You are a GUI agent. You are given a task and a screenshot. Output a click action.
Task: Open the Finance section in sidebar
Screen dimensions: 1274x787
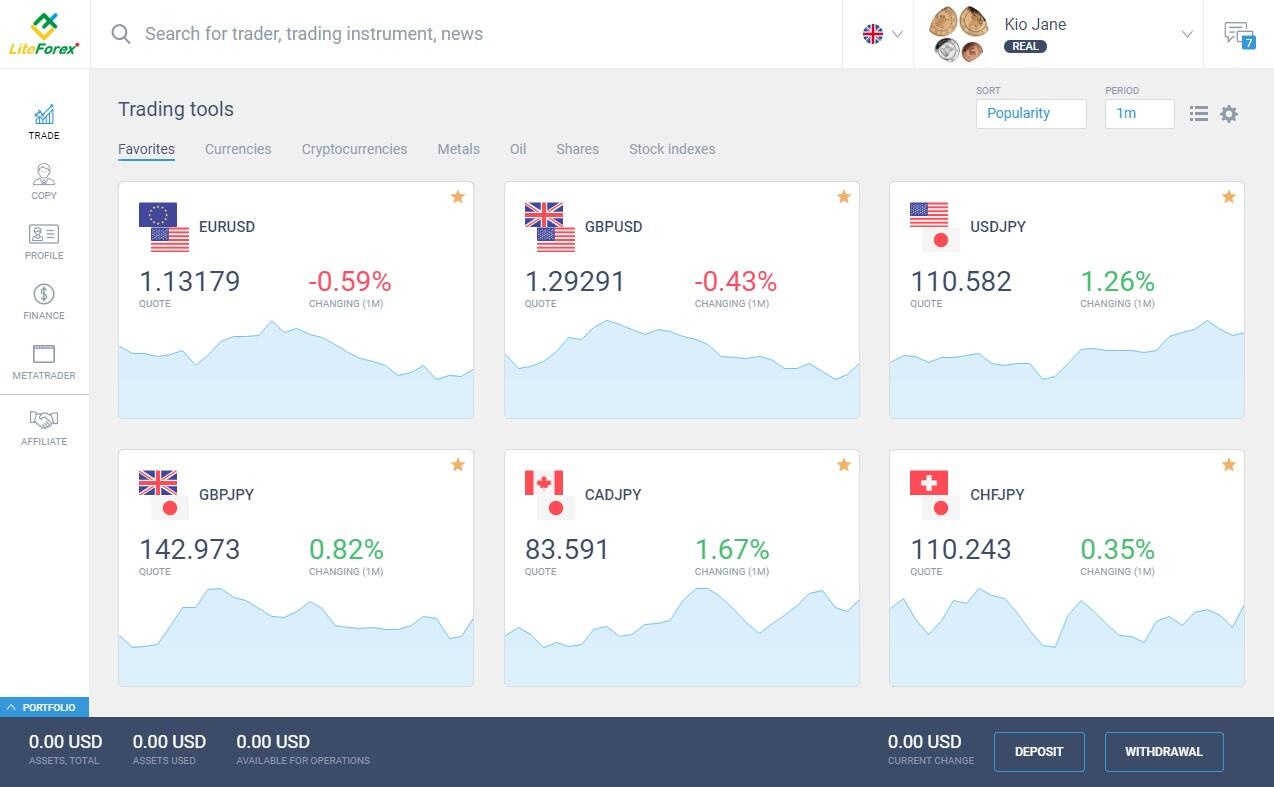click(x=44, y=302)
